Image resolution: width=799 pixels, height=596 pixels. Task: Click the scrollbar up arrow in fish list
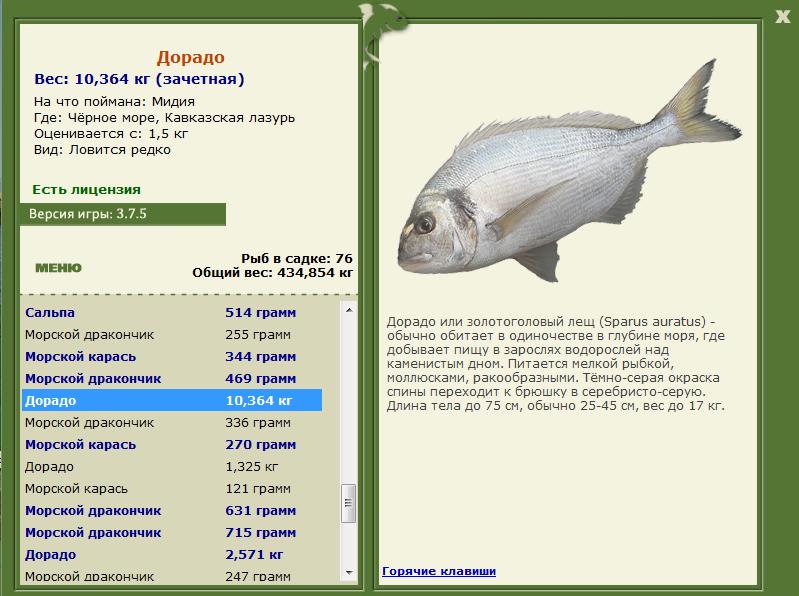point(349,310)
